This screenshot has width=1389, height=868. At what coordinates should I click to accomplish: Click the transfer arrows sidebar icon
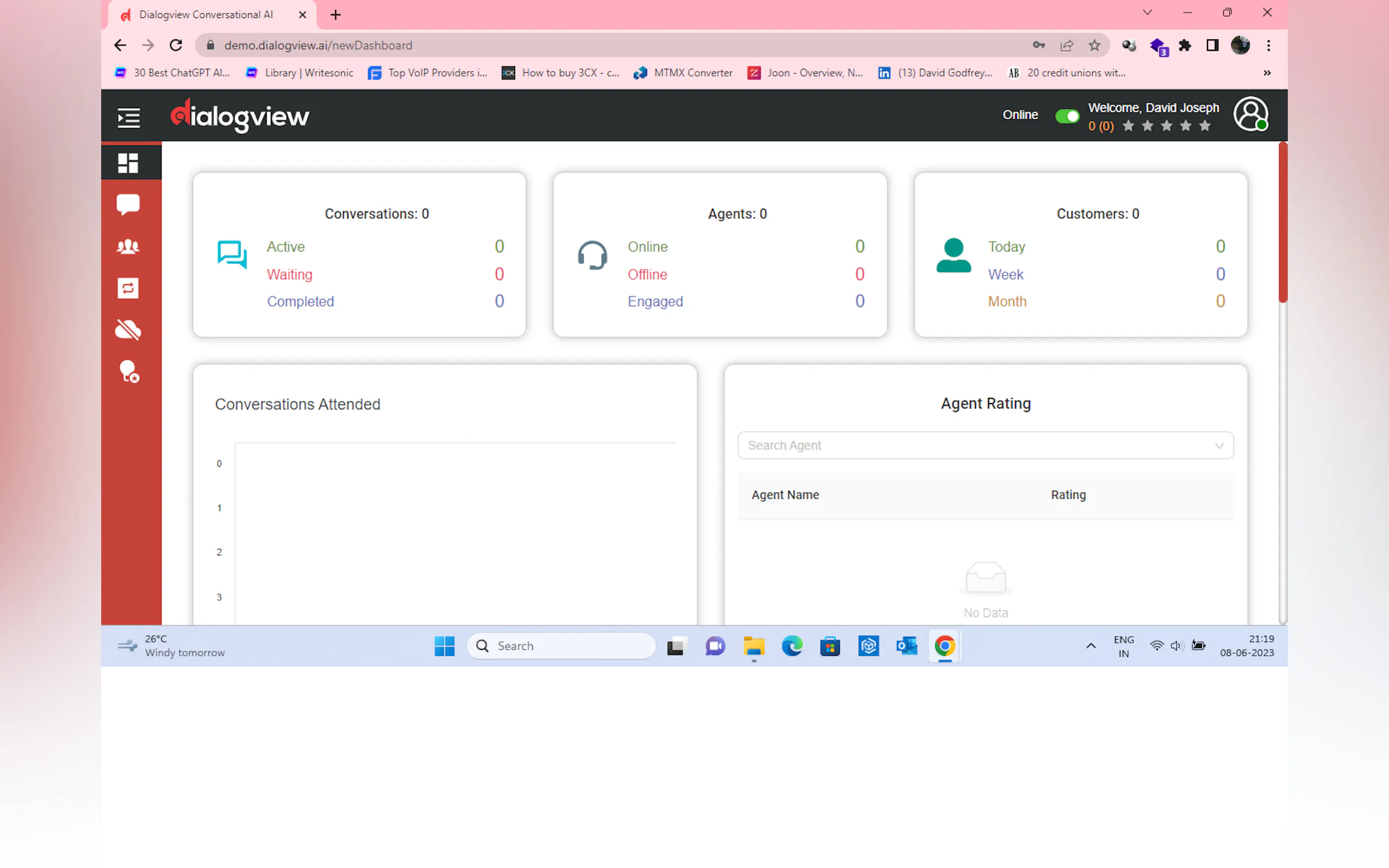[x=128, y=288]
